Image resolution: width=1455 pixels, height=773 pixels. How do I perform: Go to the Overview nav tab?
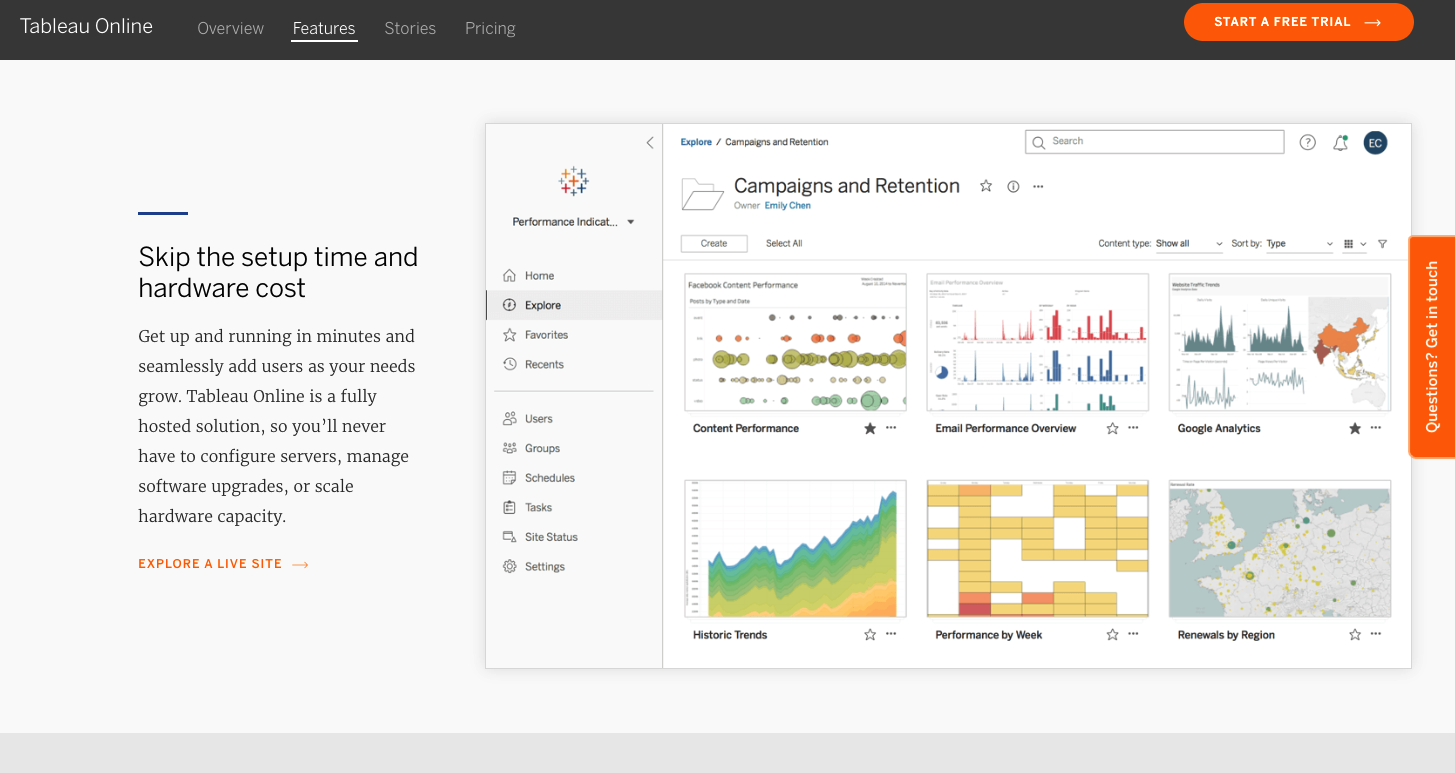[231, 28]
